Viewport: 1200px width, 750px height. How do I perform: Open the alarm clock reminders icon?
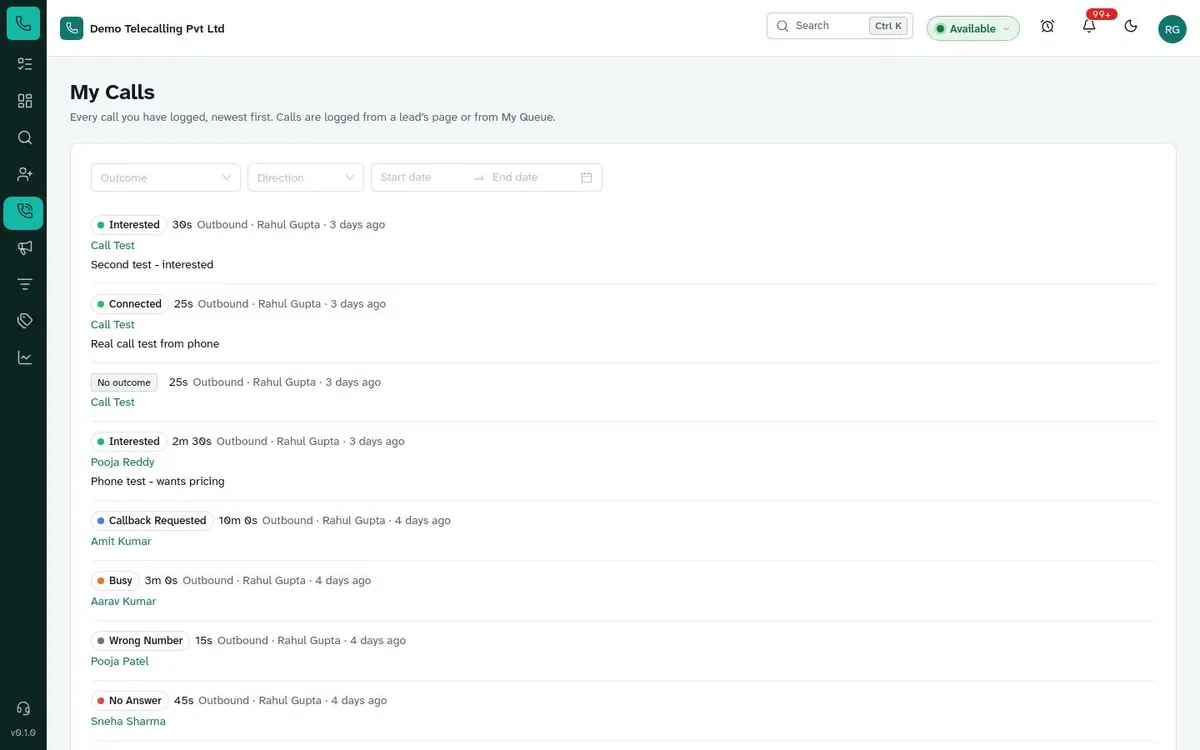pos(1047,27)
